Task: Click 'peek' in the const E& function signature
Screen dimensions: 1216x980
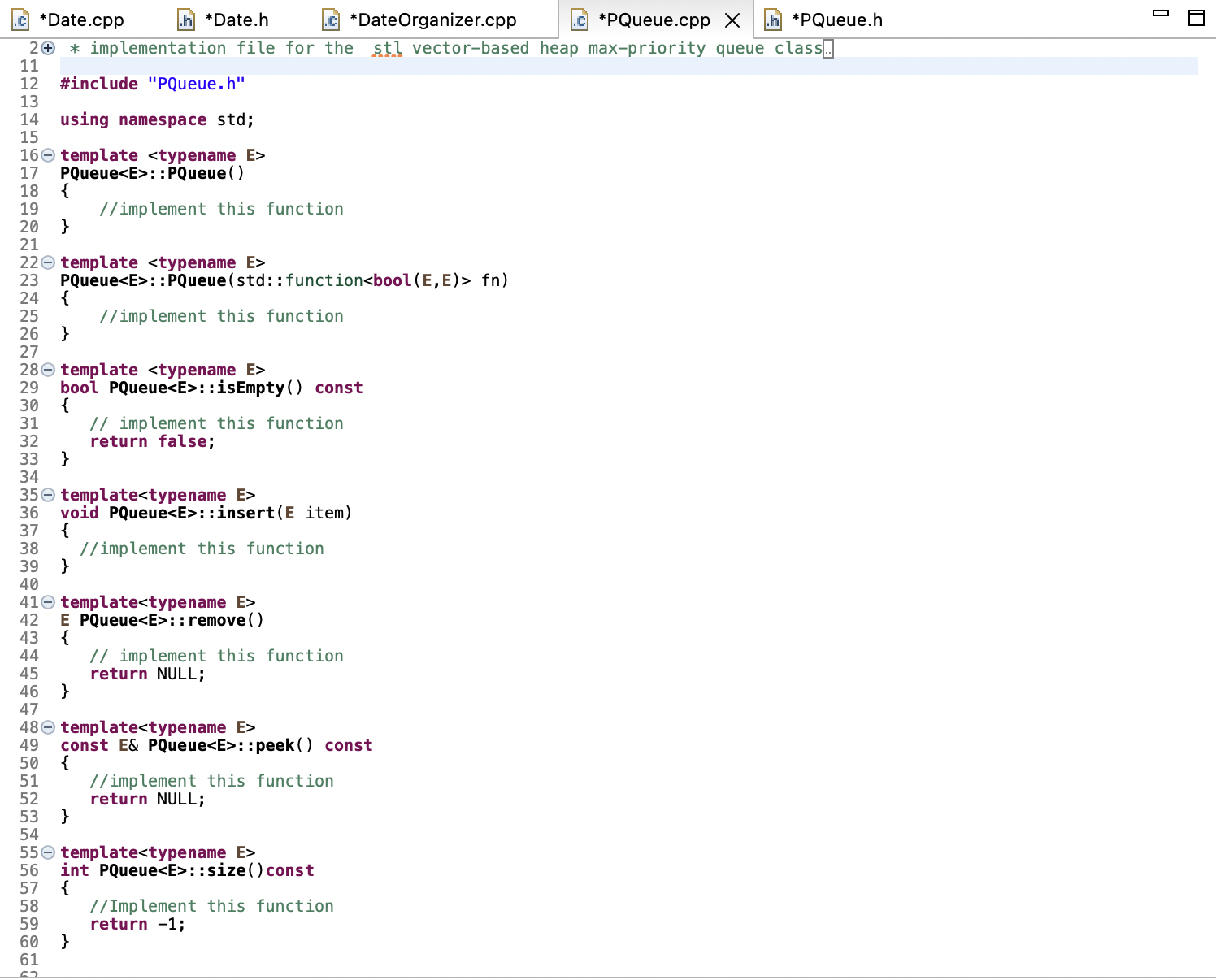Action: point(275,745)
